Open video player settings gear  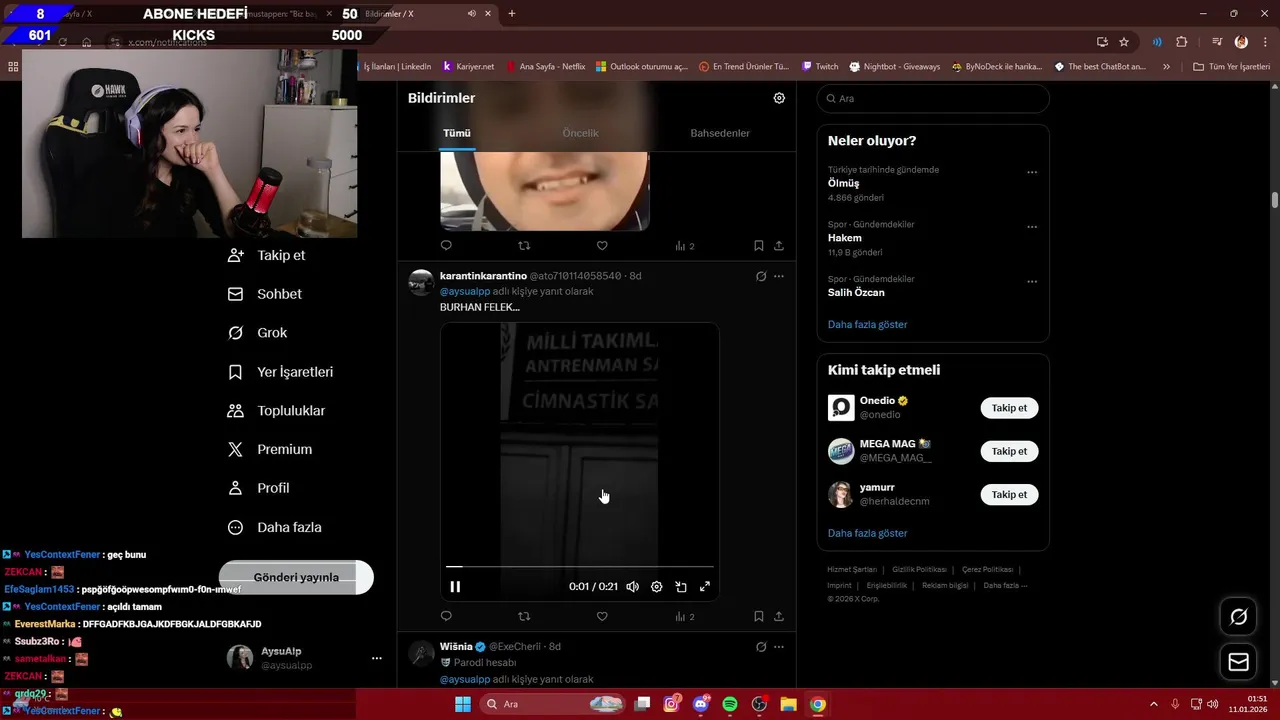coord(656,587)
